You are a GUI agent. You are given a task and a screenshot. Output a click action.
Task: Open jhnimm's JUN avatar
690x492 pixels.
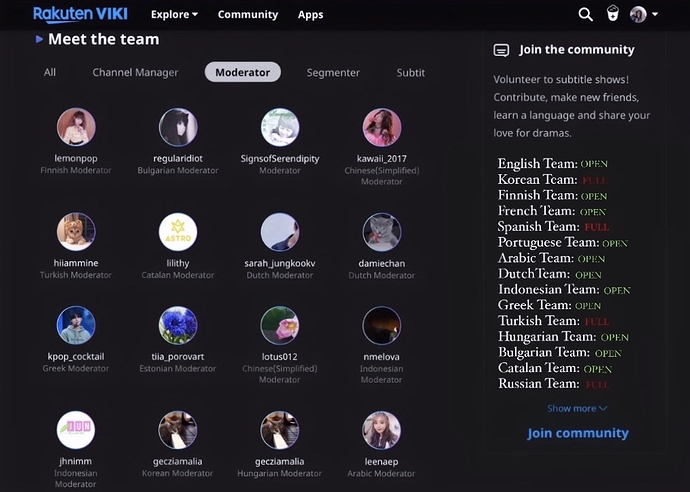pos(76,430)
